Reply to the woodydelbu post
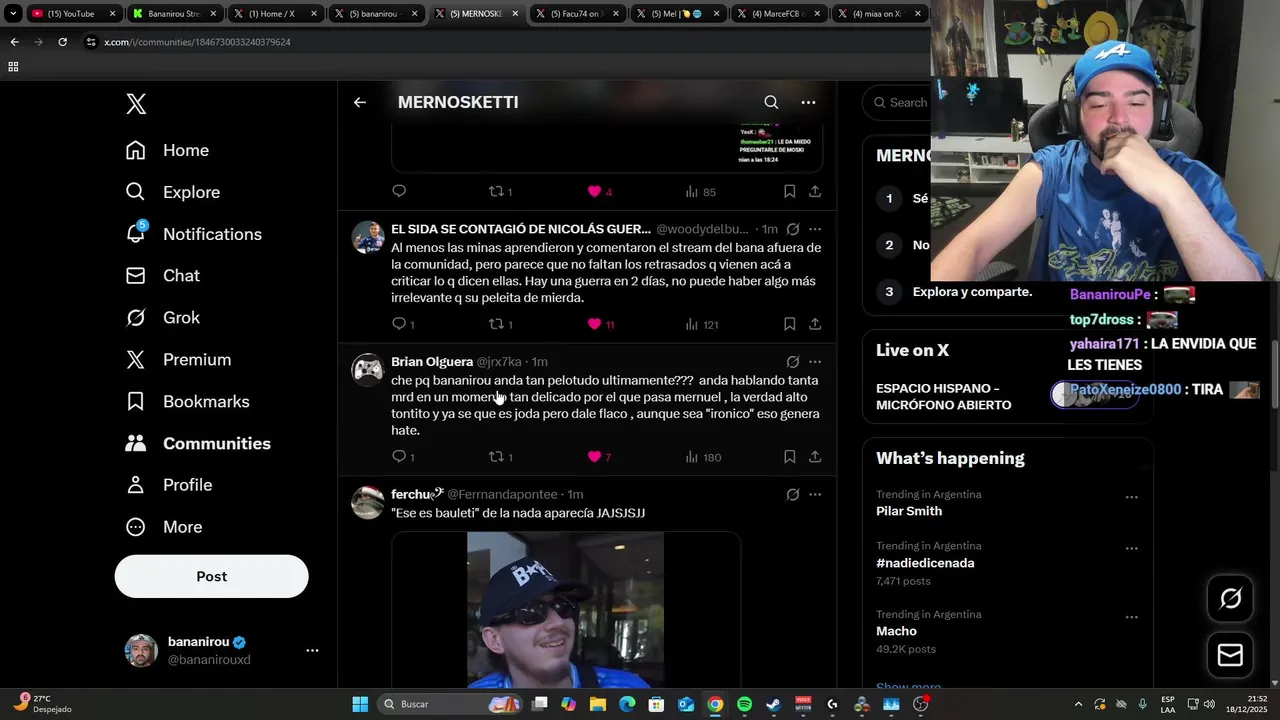Viewport: 1280px width, 720px height. (x=403, y=324)
